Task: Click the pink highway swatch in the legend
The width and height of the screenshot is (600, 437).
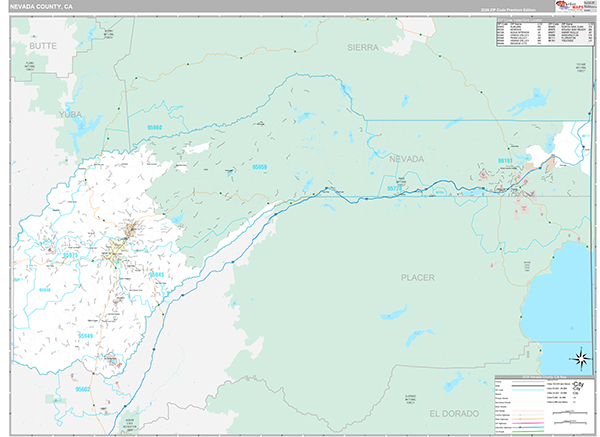Action: pyautogui.click(x=528, y=423)
